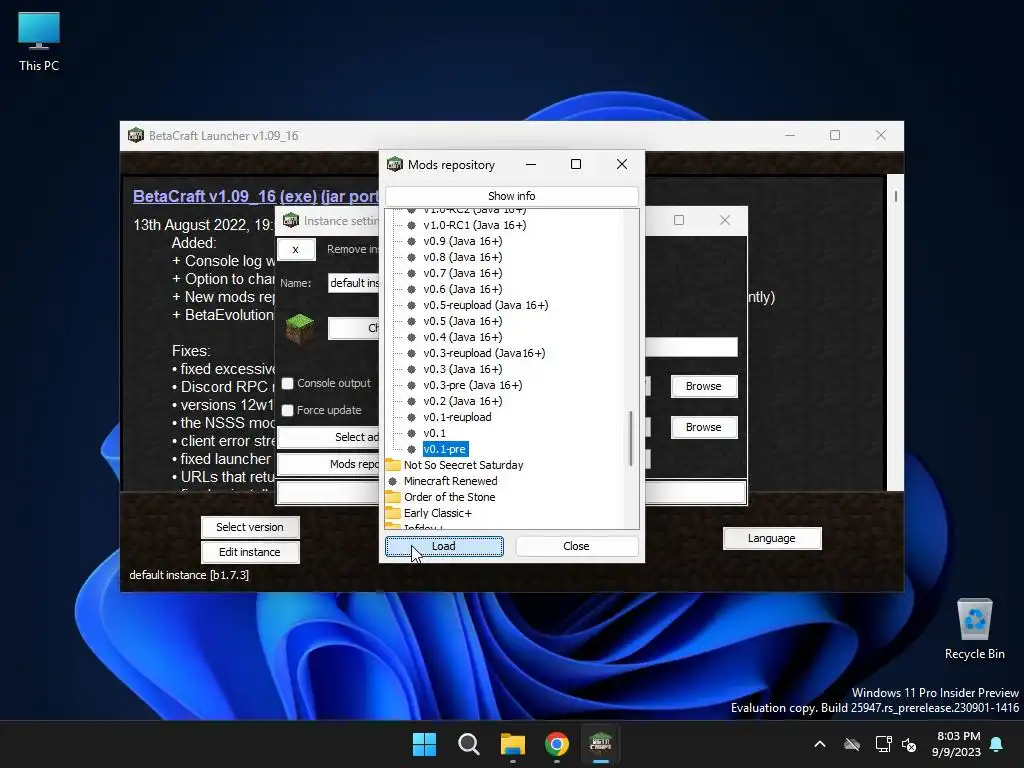Viewport: 1024px width, 768px height.
Task: Open the clock showing 8:03 PM
Action: coord(957,744)
